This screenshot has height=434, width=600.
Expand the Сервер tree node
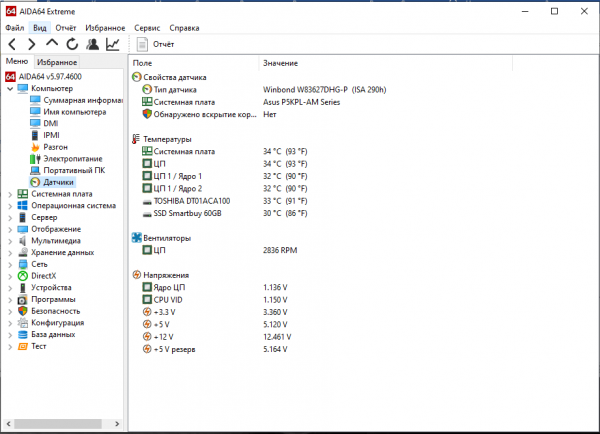pyautogui.click(x=10, y=218)
